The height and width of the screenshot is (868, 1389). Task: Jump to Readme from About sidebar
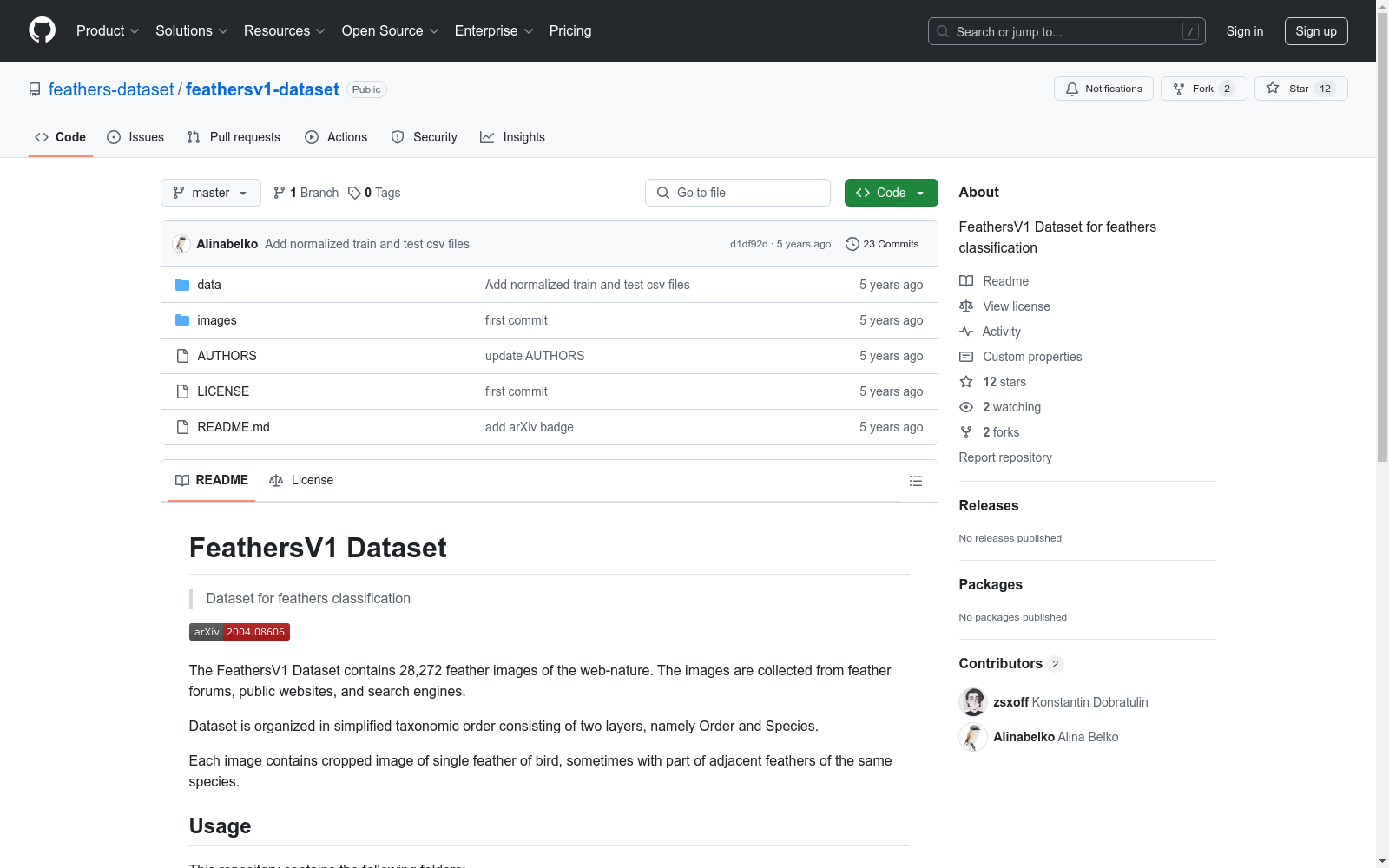994,281
